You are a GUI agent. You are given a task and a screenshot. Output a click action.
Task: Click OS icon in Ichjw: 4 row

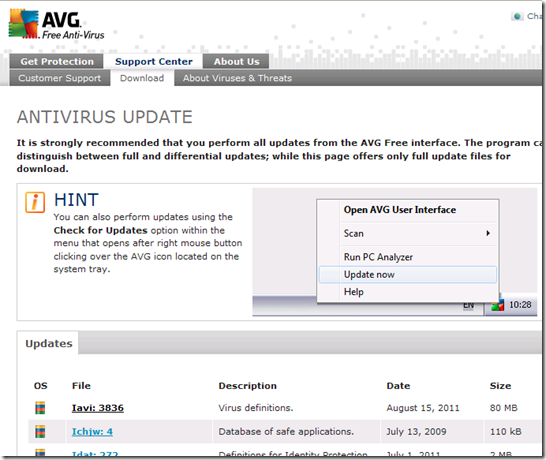[40, 431]
